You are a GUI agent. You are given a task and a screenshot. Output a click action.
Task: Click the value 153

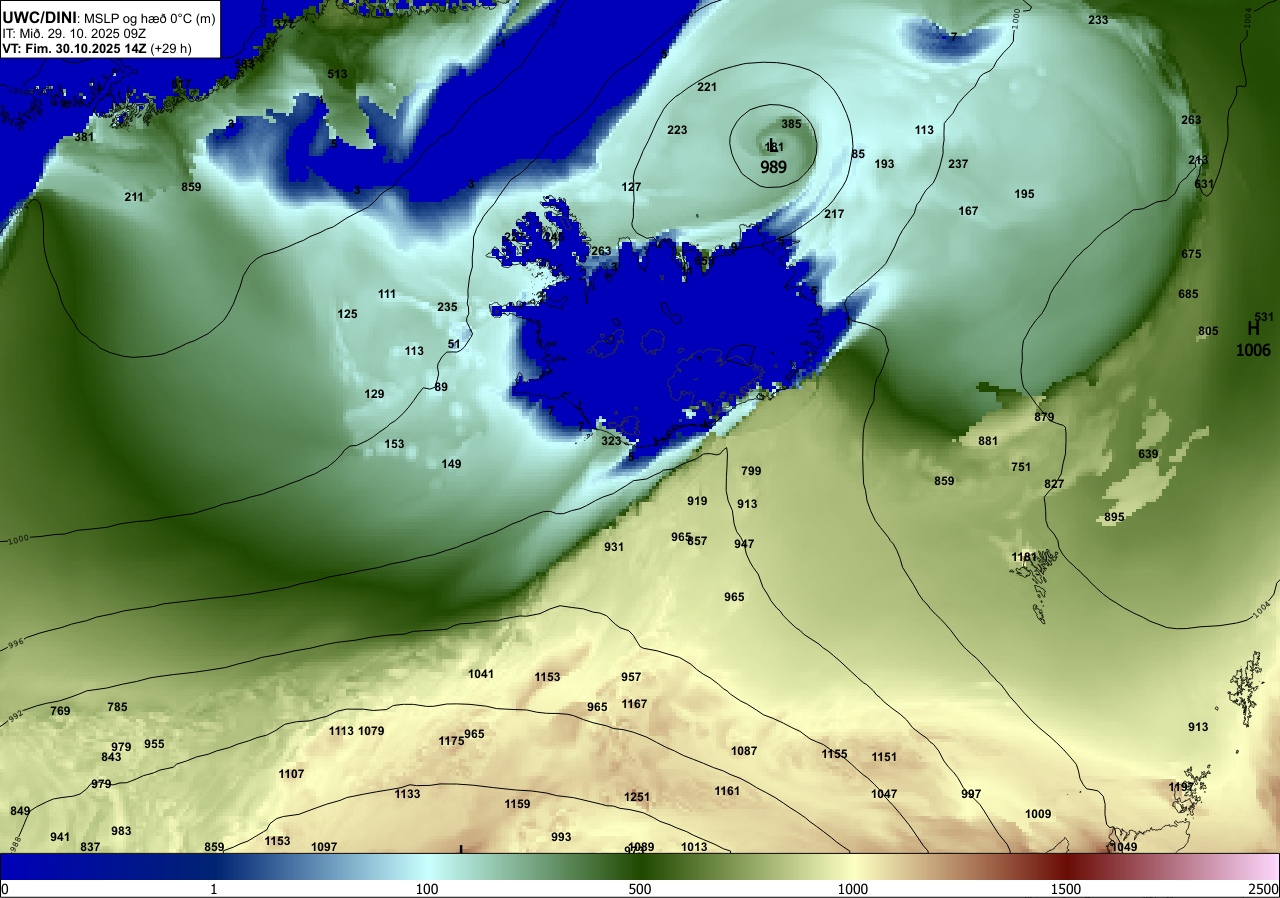pos(394,444)
